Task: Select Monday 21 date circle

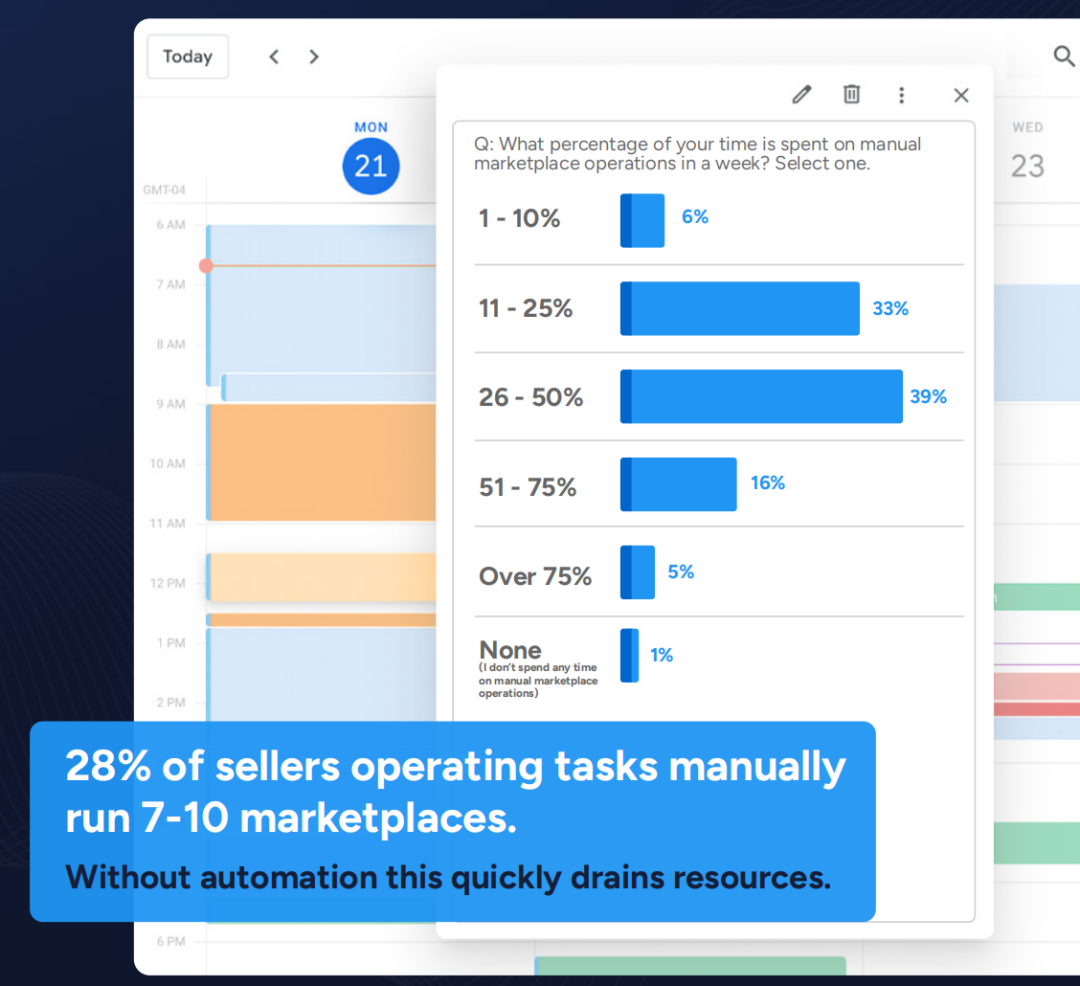Action: 371,166
